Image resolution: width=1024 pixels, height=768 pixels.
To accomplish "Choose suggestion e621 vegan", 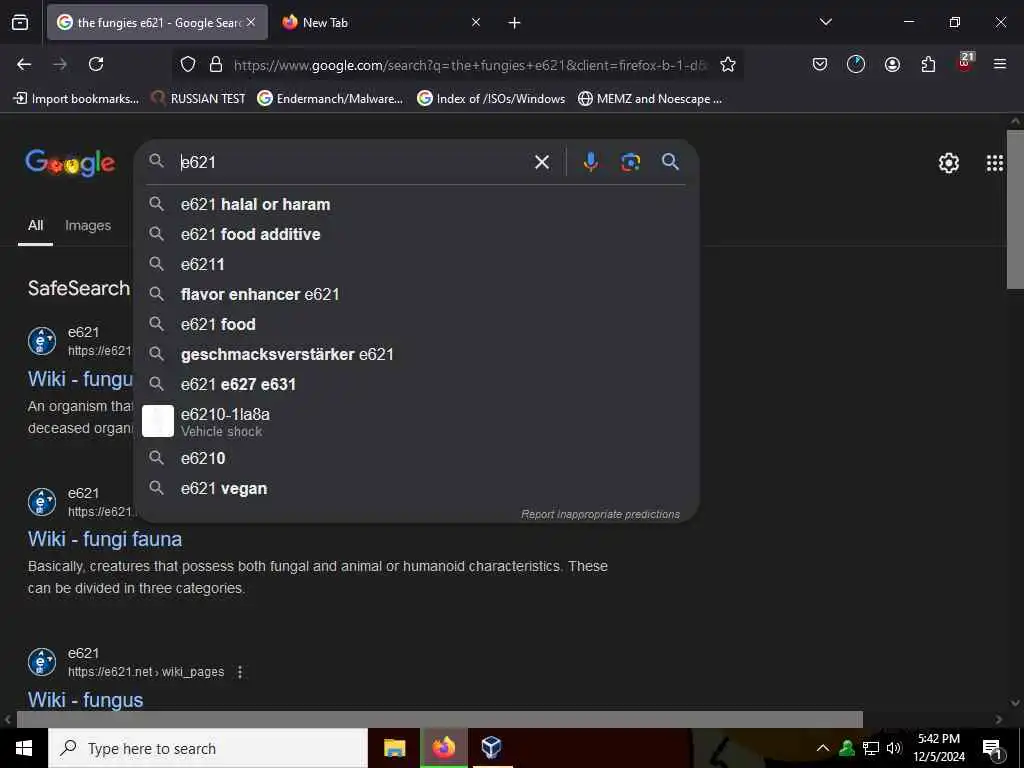I will 416,488.
